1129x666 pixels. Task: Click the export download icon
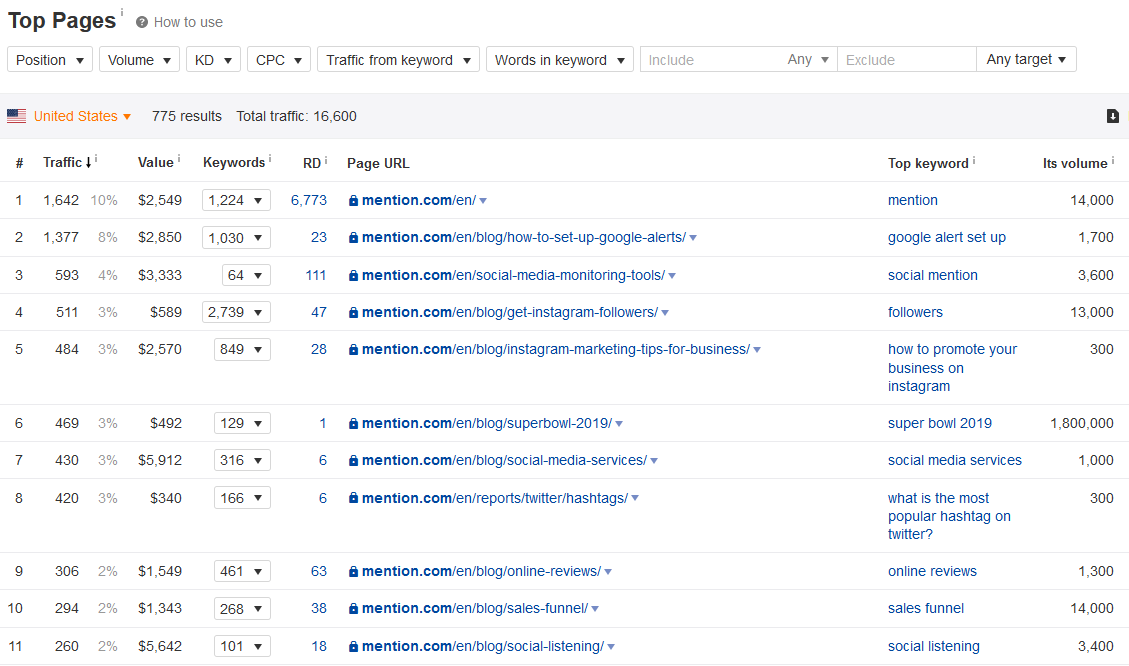1112,116
